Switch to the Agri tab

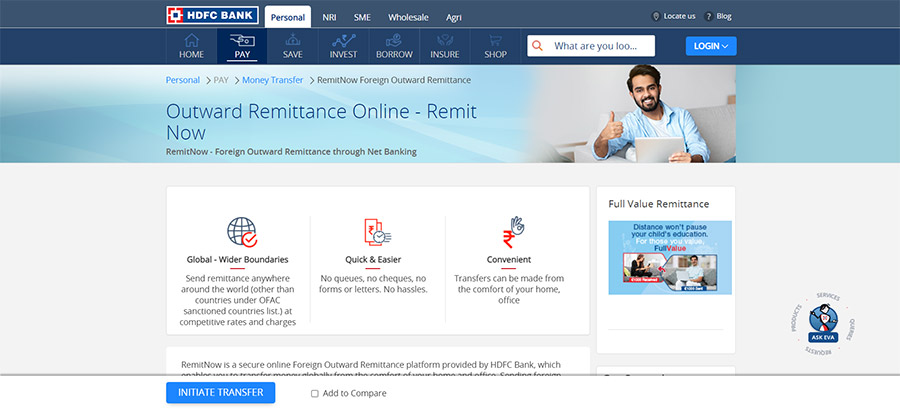[x=454, y=17]
